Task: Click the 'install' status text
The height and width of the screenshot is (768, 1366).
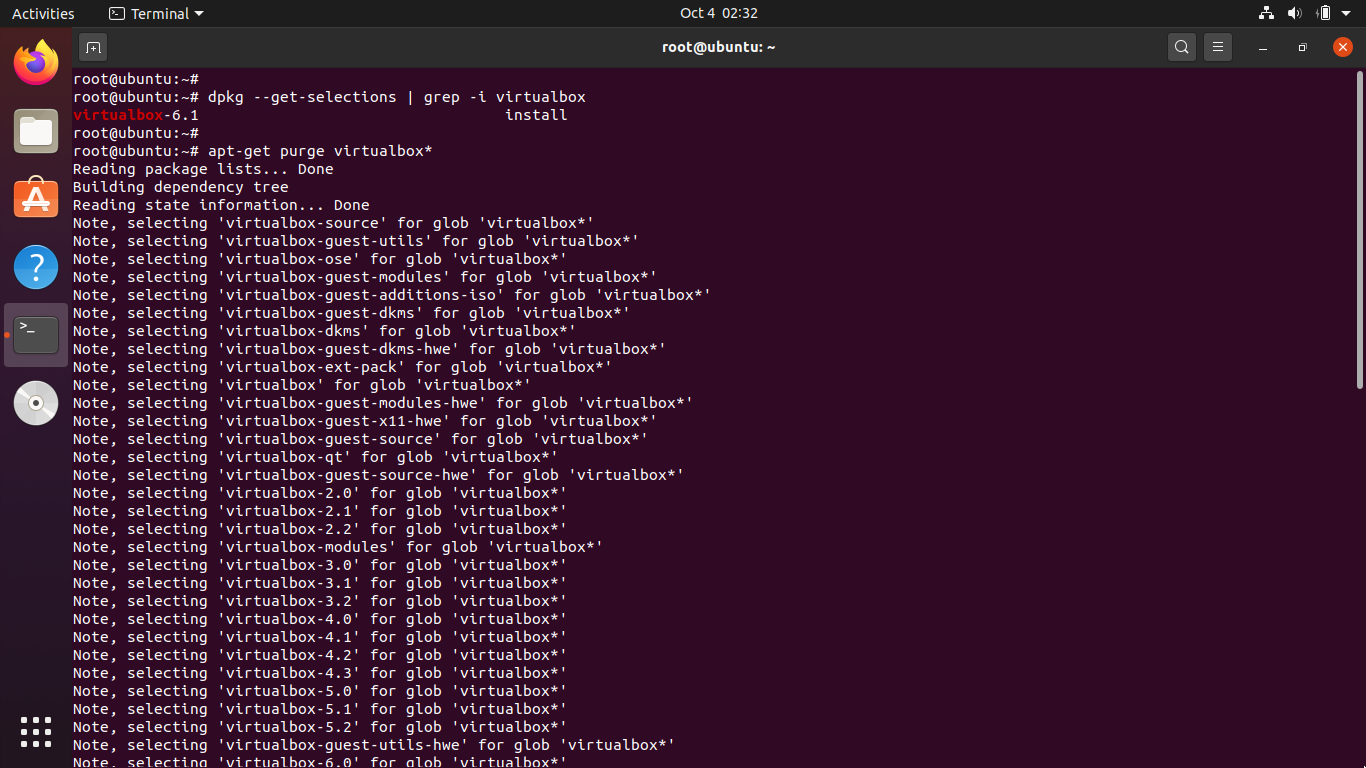Action: (536, 115)
